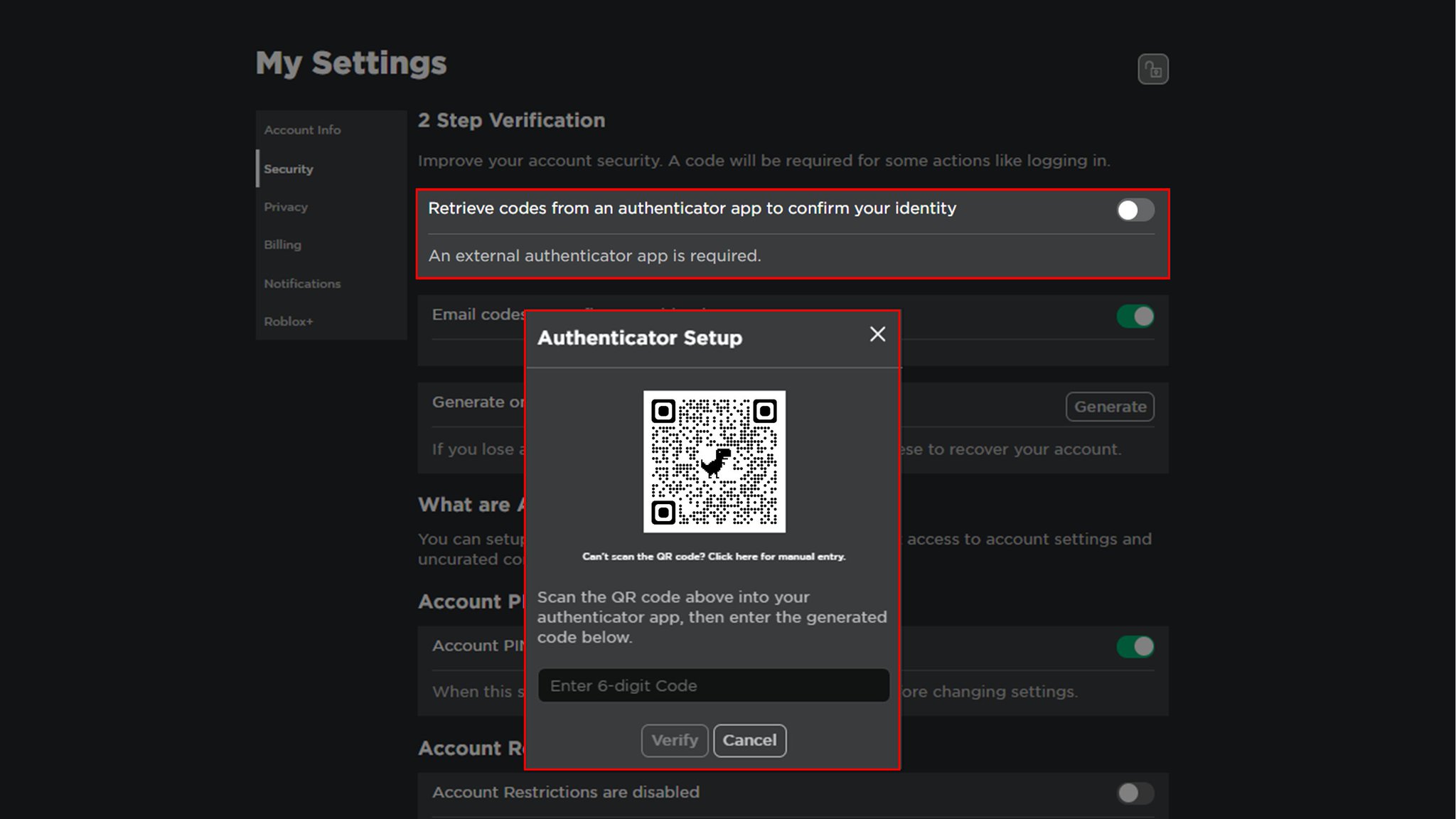Click the close X icon on authenticator dialog

point(877,334)
